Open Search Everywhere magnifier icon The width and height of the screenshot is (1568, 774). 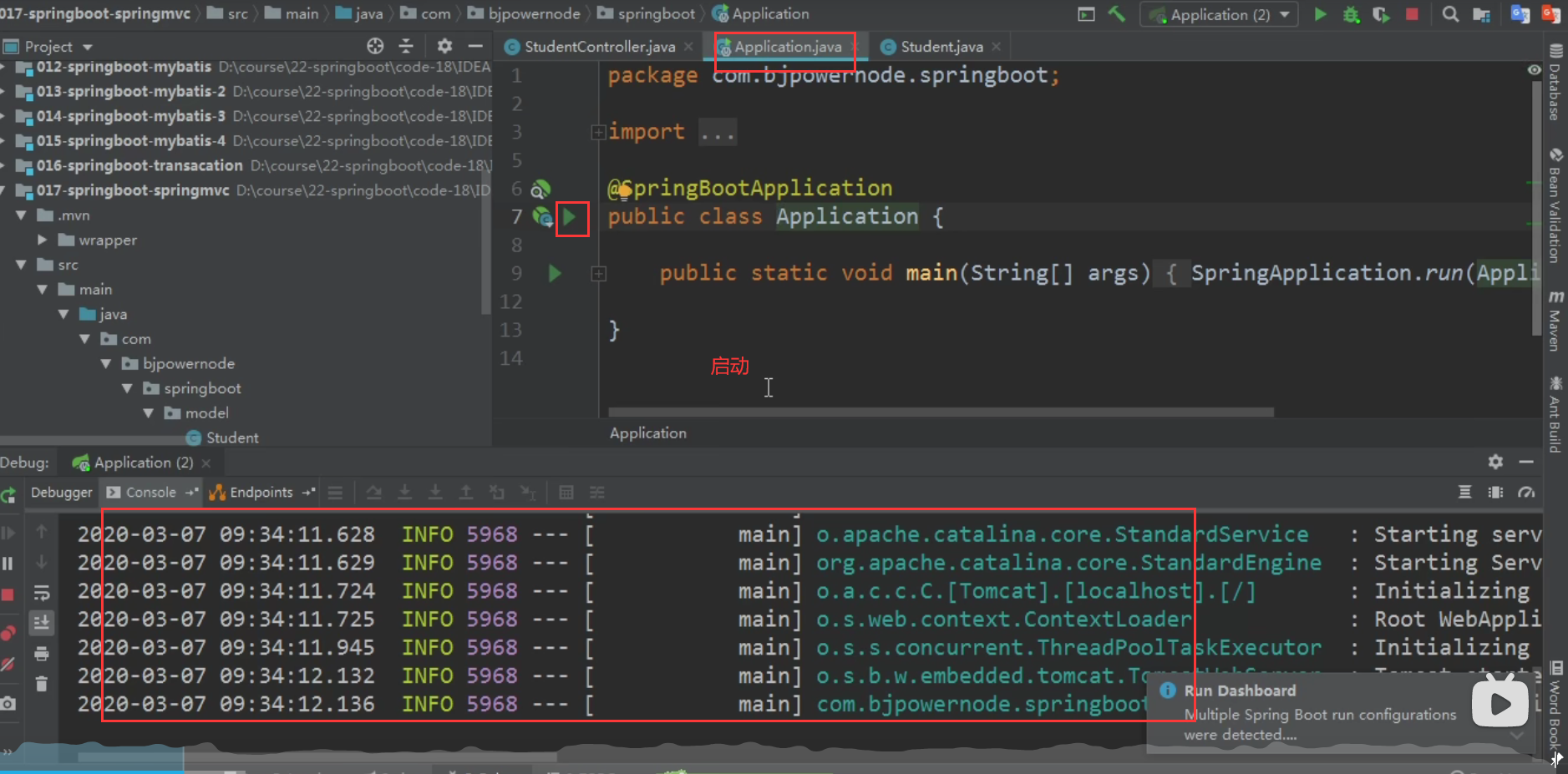click(1450, 14)
